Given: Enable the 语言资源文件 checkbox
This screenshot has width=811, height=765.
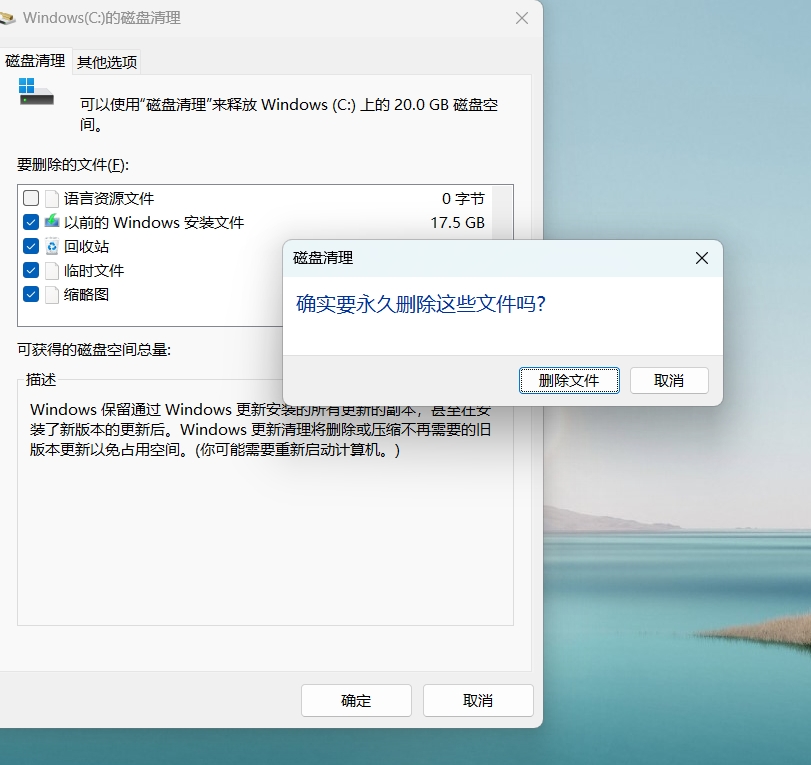Looking at the screenshot, I should 31,198.
